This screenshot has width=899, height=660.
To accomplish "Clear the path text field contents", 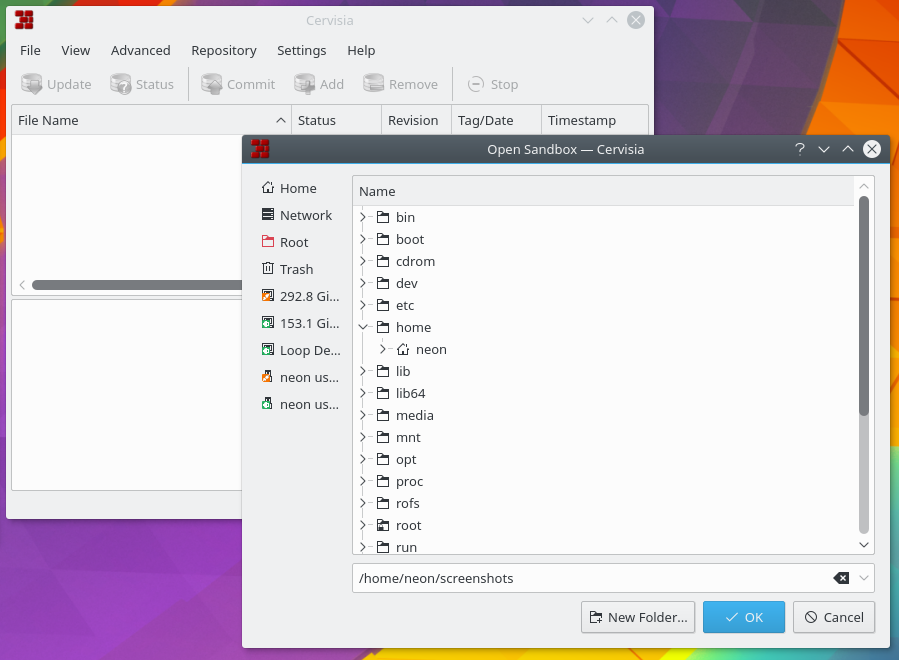I will point(841,578).
